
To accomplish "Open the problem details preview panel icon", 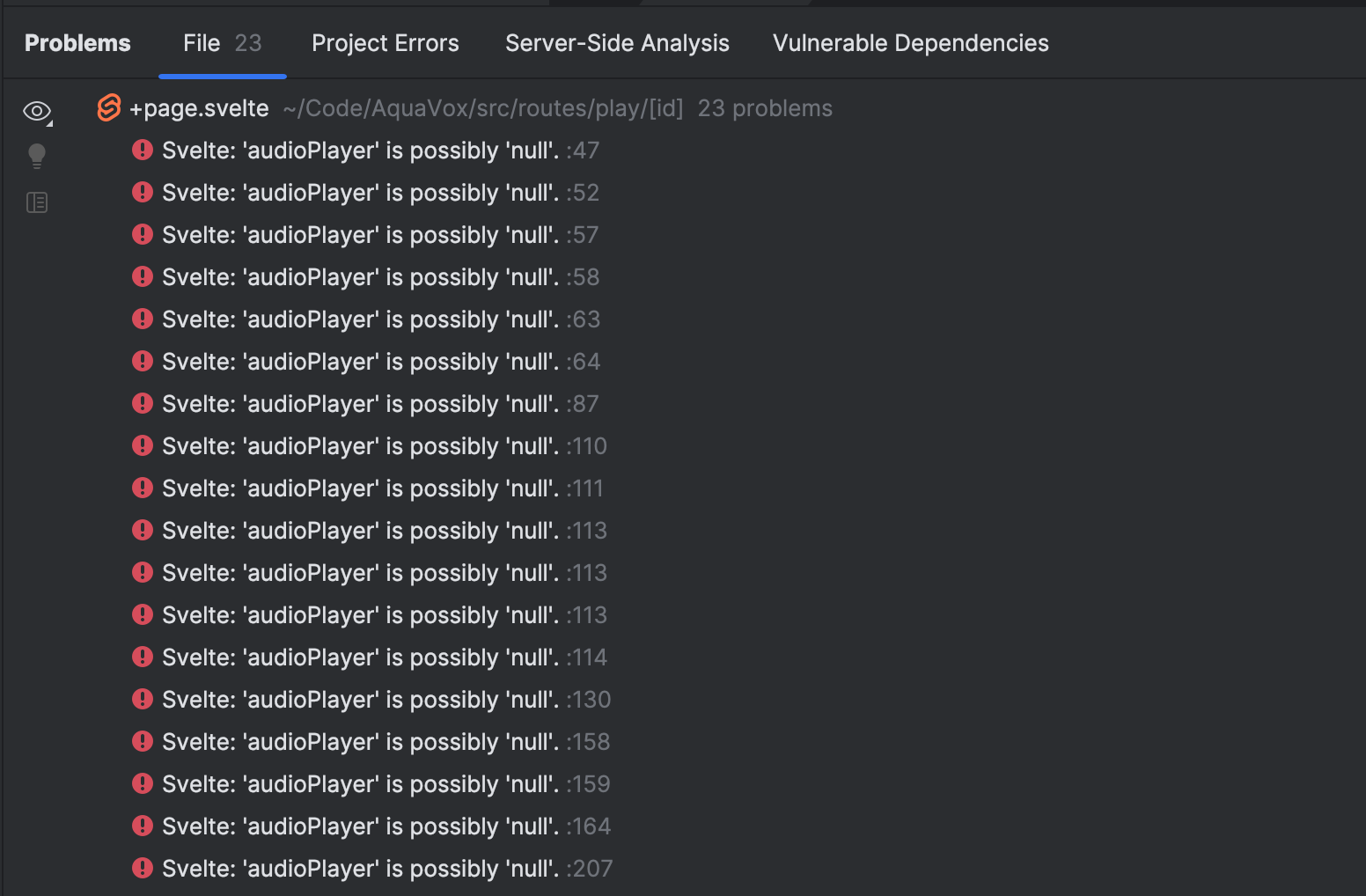I will point(36,202).
